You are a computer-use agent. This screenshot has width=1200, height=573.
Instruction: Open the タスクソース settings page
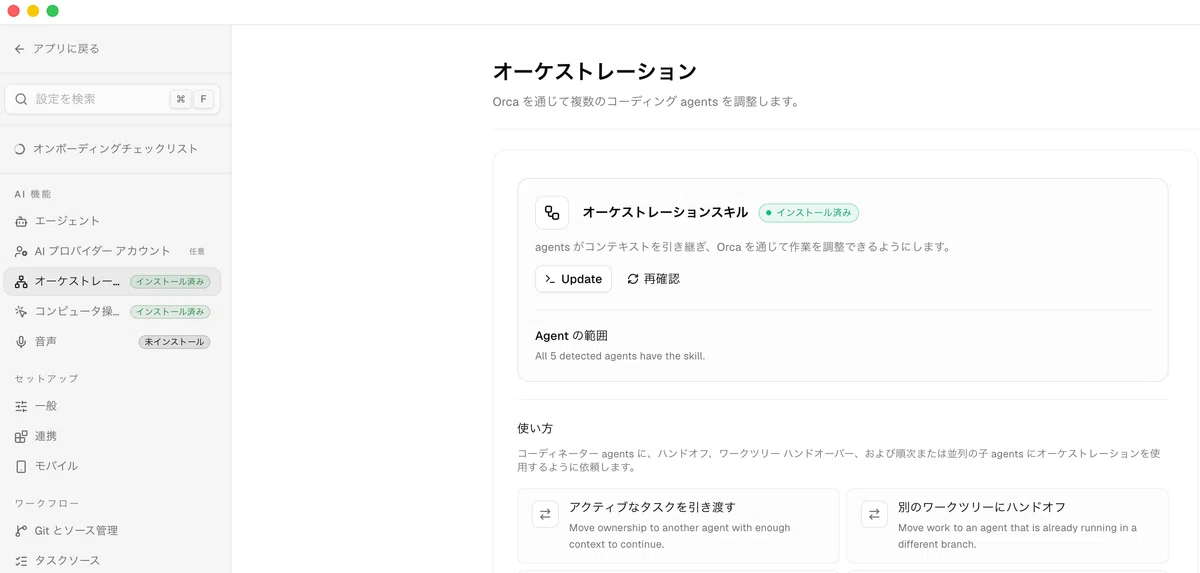112,561
